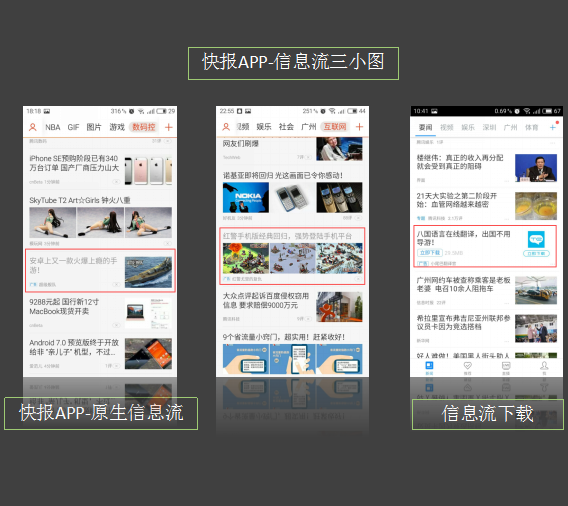568x506 pixels.
Task: Switch to the 互联网 tab
Action: click(x=335, y=126)
